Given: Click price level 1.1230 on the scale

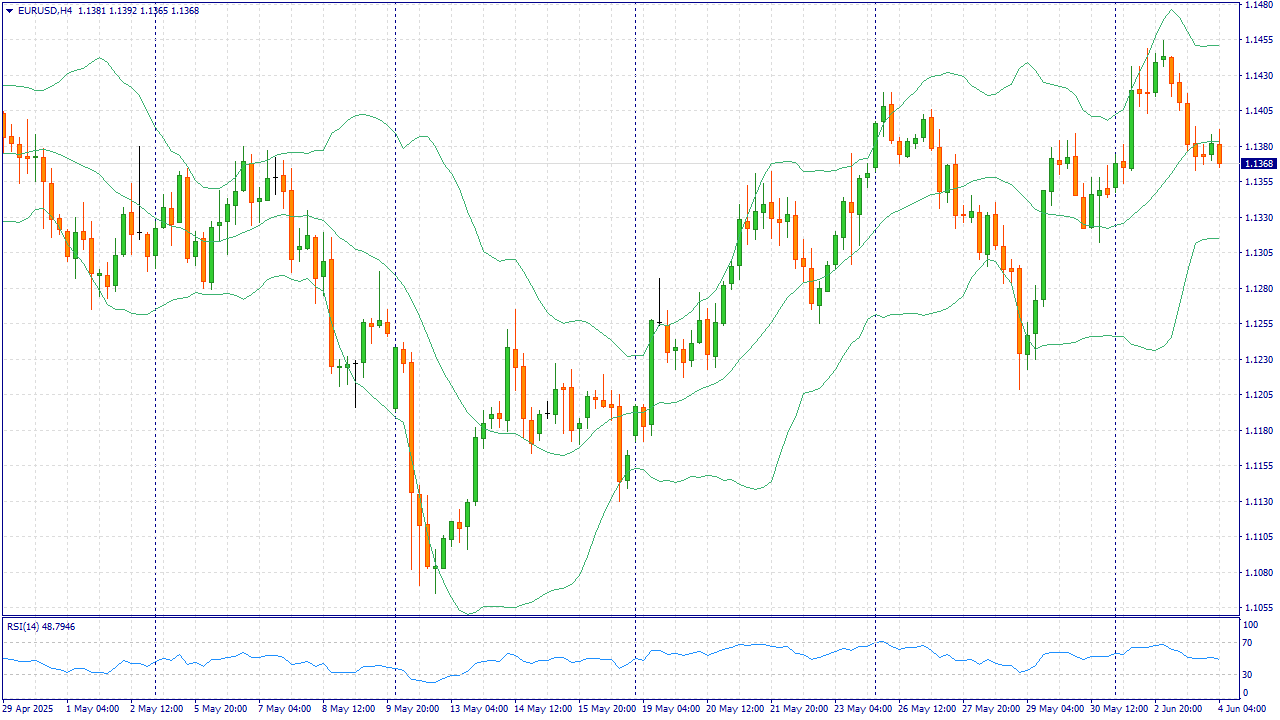Looking at the screenshot, I should (x=1259, y=360).
